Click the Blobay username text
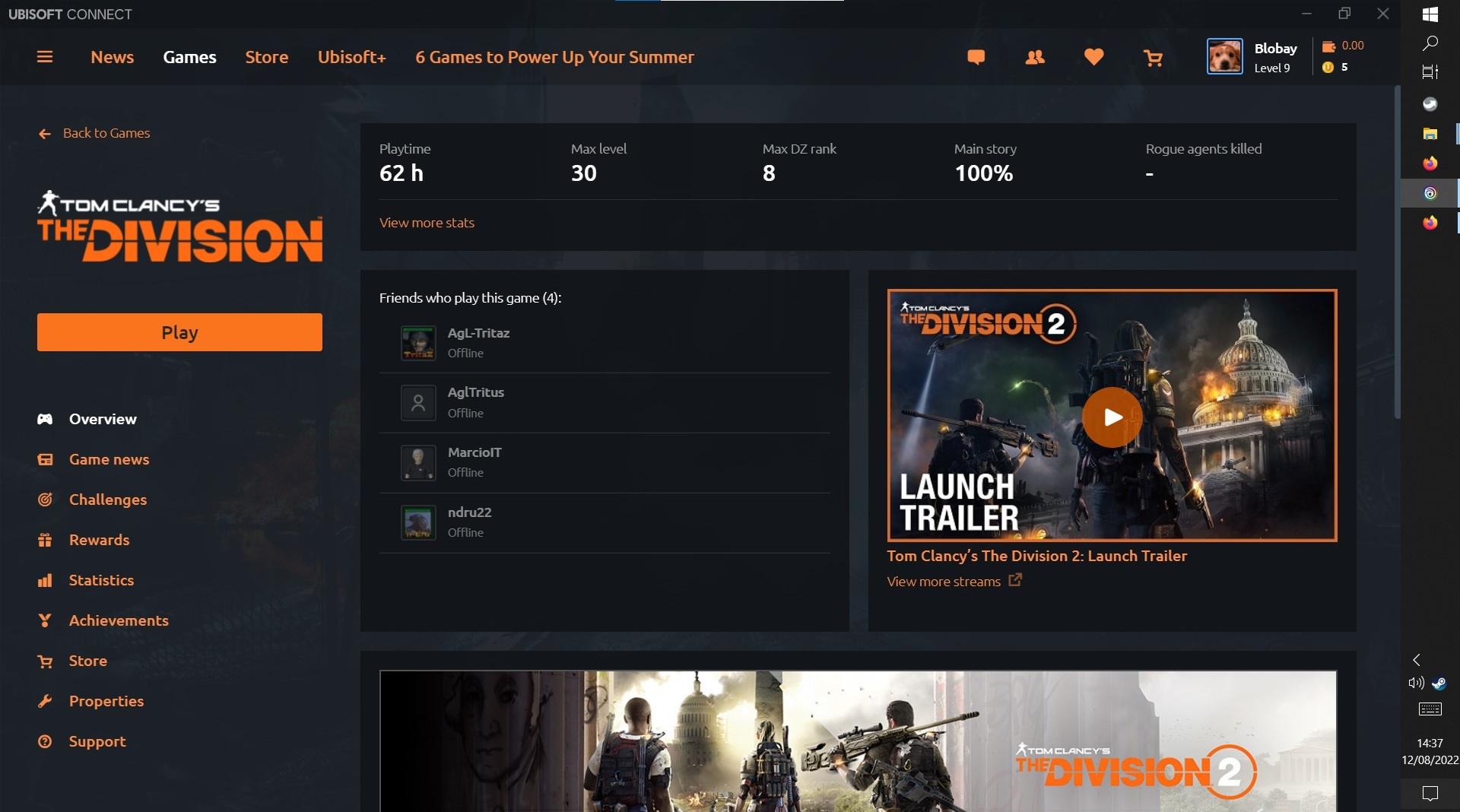 point(1275,49)
